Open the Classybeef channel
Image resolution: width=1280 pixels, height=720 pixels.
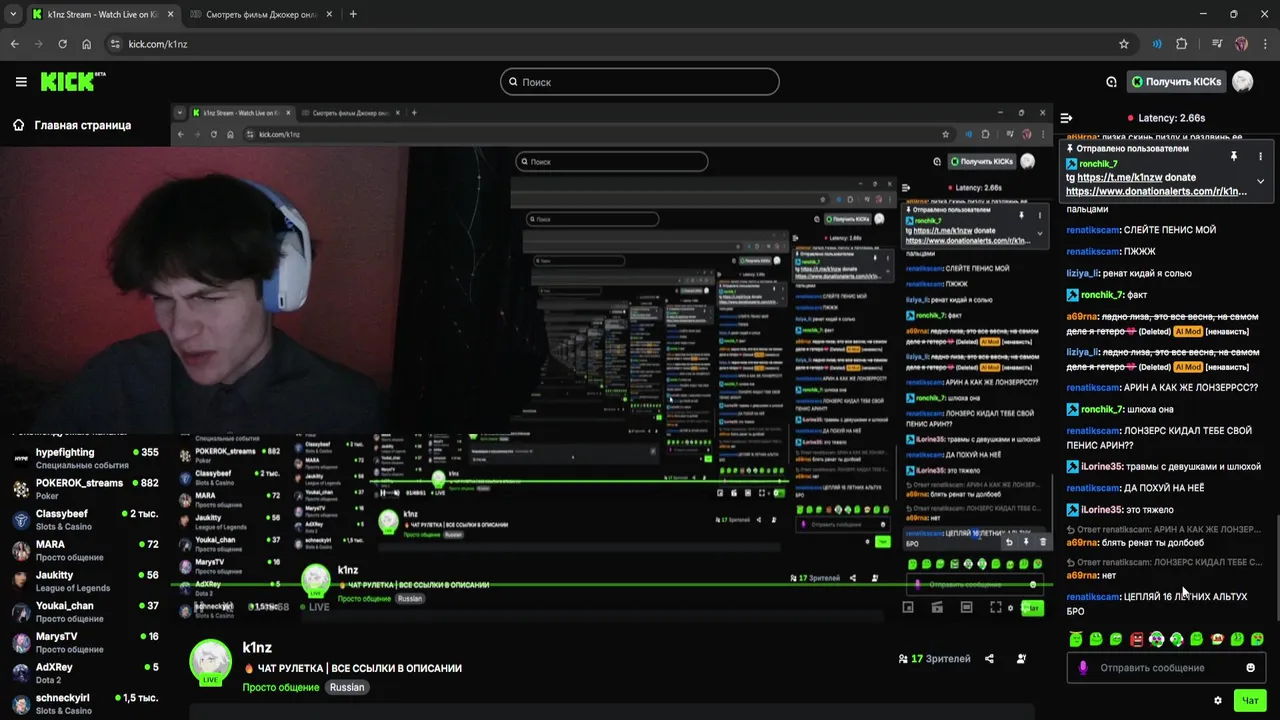pyautogui.click(x=84, y=520)
